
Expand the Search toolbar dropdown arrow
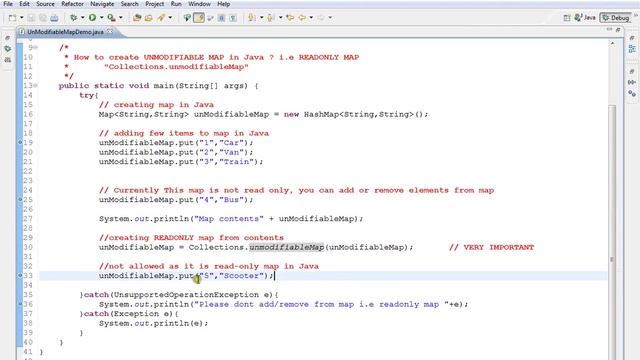click(170, 18)
